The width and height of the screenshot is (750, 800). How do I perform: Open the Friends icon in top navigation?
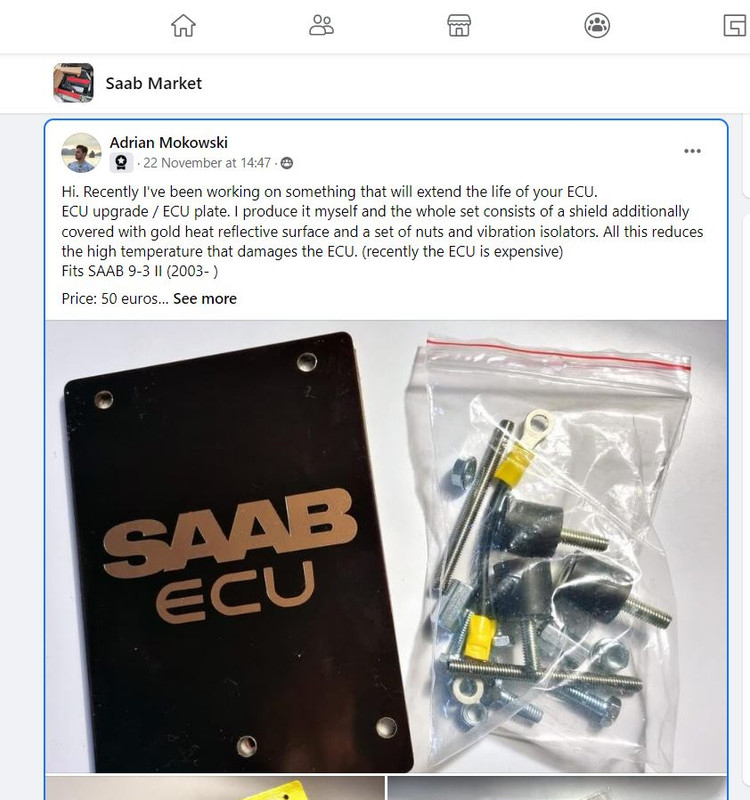[x=321, y=26]
